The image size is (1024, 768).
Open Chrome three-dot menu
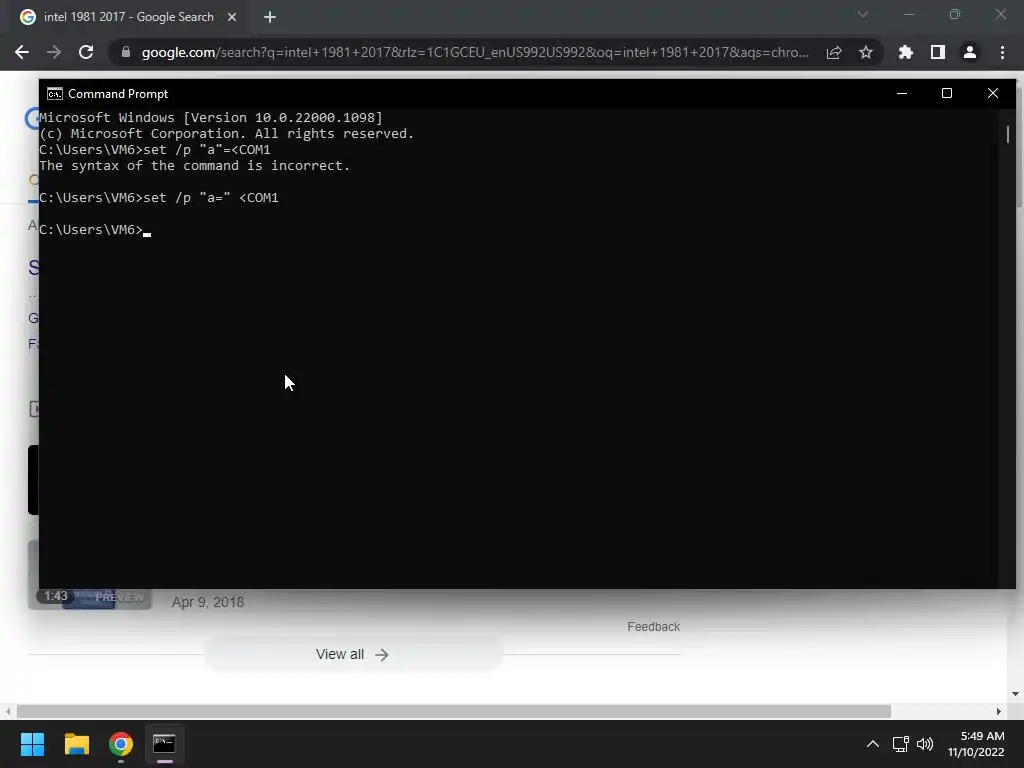[x=1002, y=52]
